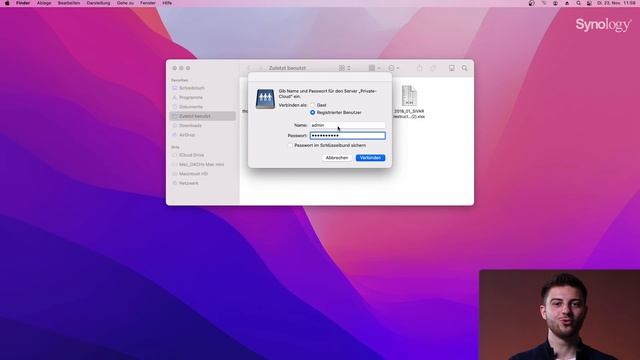Viewport: 640px width, 360px height.
Task: Click the Finder forward arrow
Action: 261,68
